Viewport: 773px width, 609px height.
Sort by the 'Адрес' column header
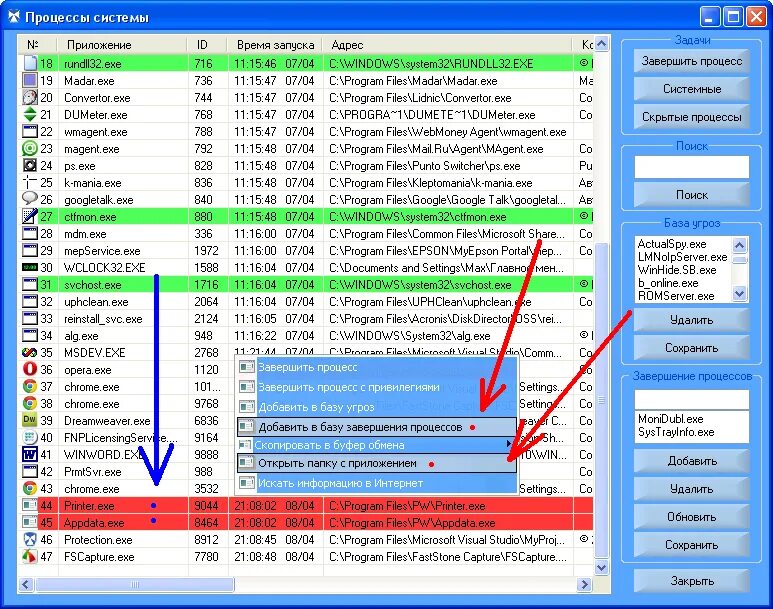pos(448,45)
